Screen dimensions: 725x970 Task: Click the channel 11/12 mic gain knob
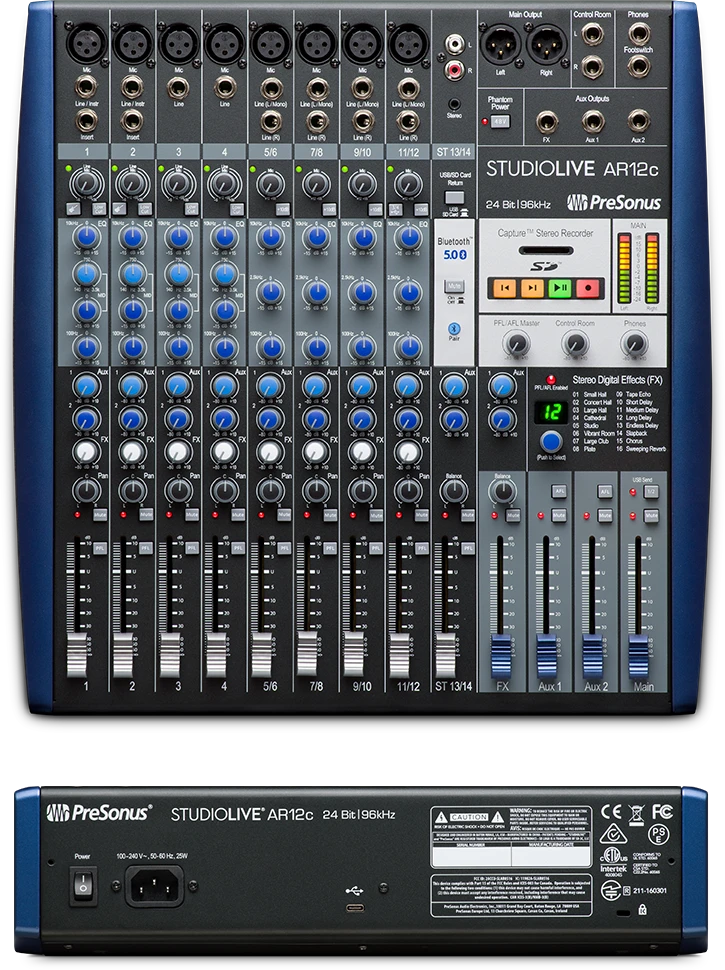(x=408, y=184)
